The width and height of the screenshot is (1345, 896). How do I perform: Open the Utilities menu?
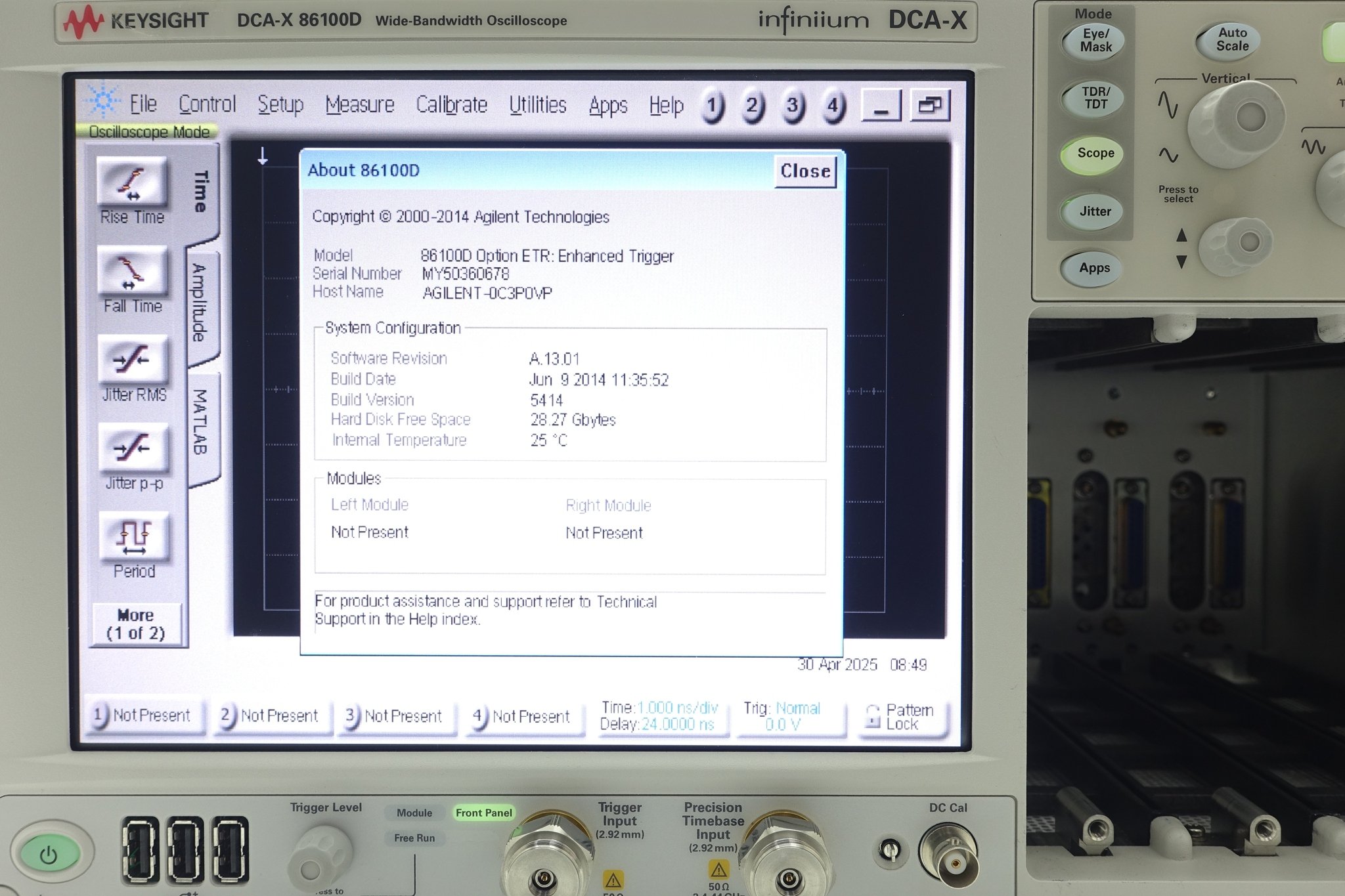tap(538, 104)
